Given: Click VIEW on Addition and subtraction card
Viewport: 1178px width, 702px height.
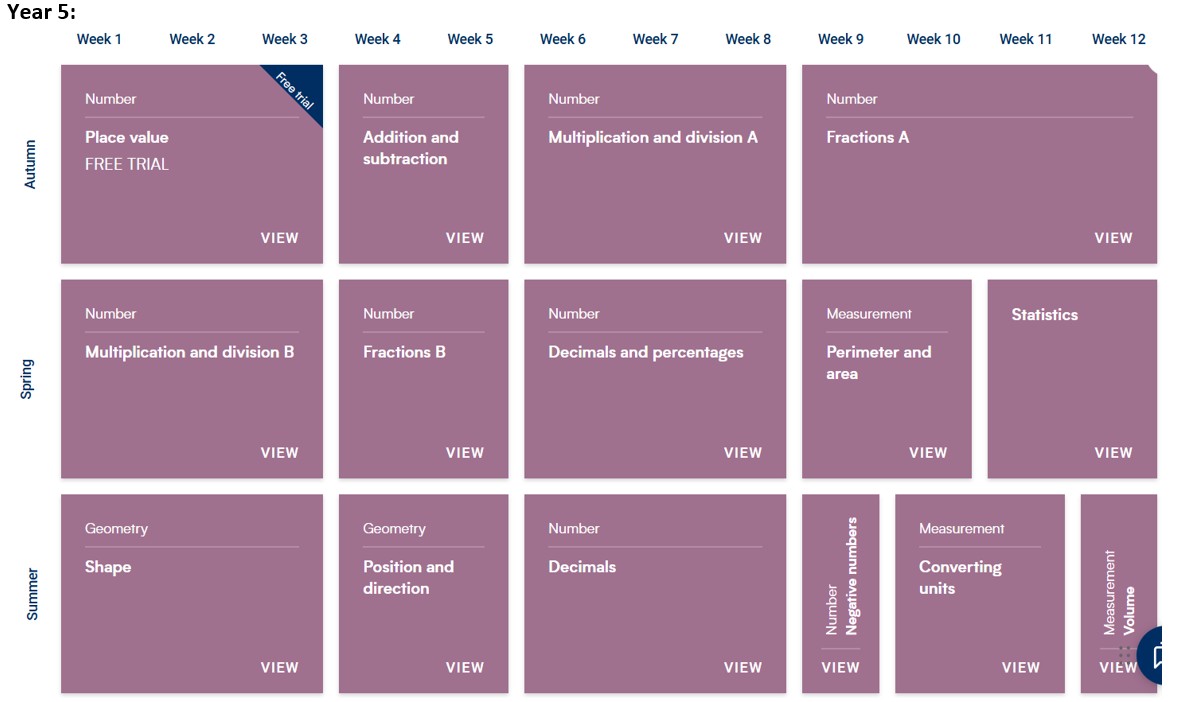Looking at the screenshot, I should point(464,238).
